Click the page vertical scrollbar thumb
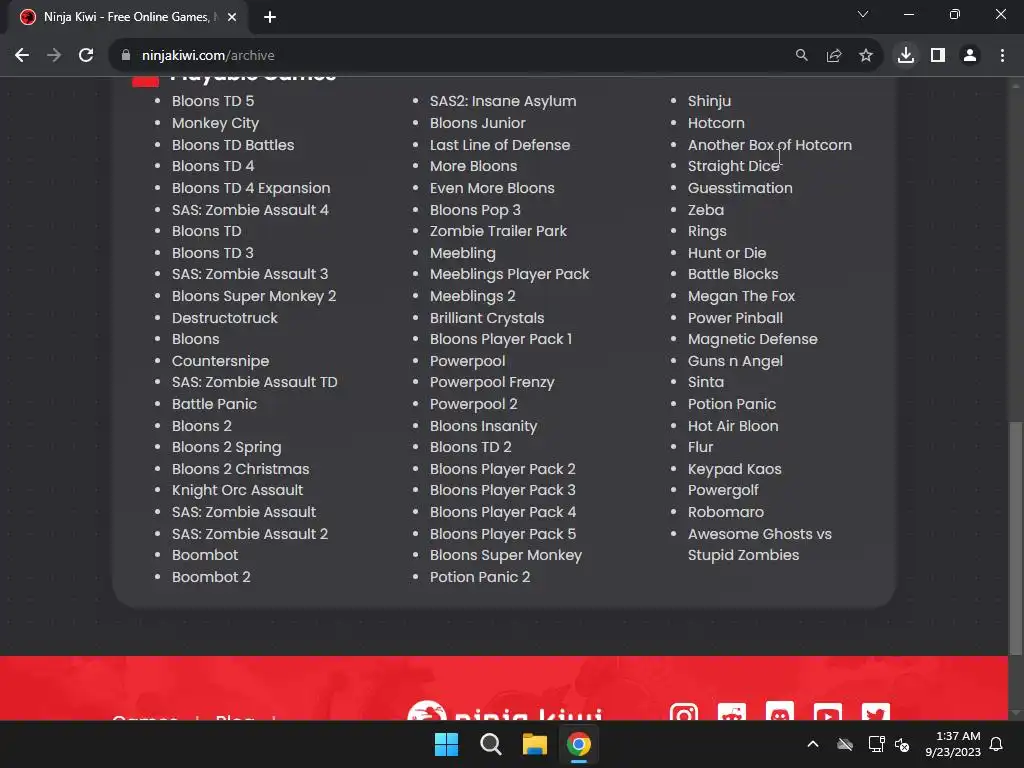The image size is (1024, 768). 1016,537
